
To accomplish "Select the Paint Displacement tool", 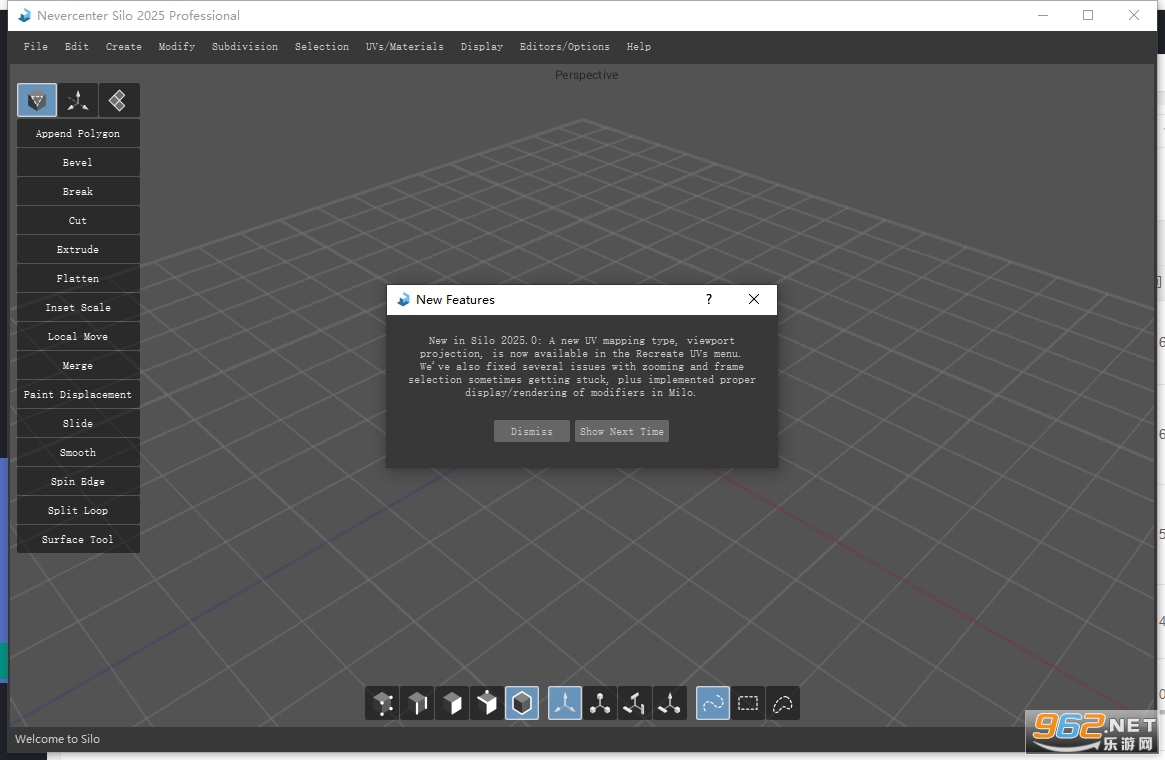I will click(78, 394).
